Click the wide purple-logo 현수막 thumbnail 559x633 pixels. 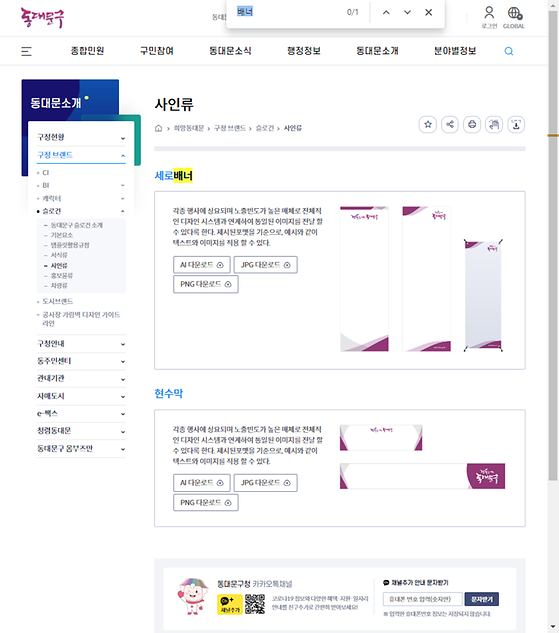pos(423,476)
